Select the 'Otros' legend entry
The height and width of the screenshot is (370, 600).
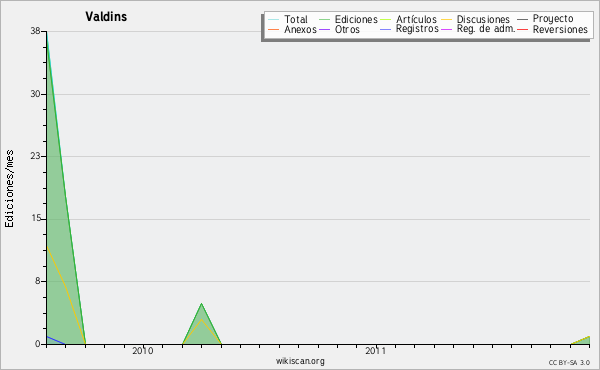pos(347,29)
